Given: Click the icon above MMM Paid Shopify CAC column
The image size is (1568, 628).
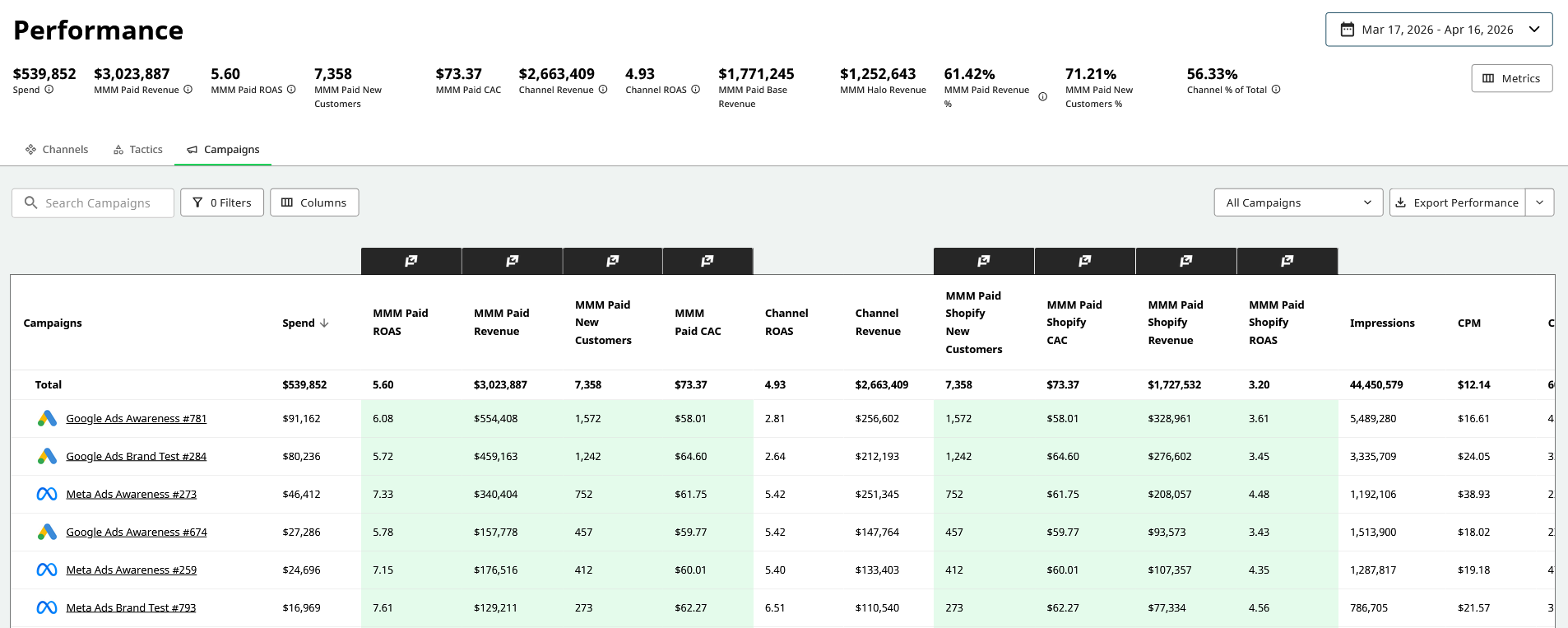Looking at the screenshot, I should 1084,261.
